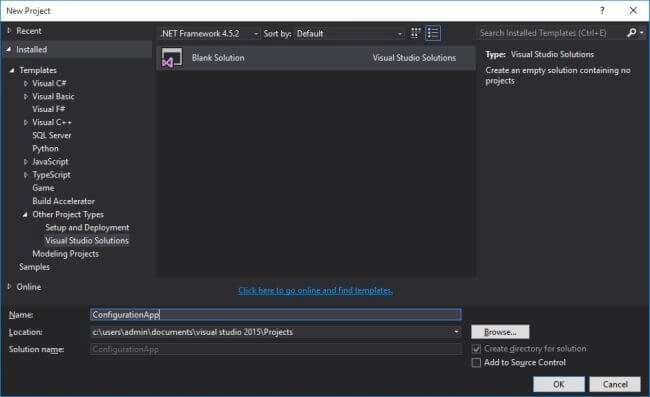The height and width of the screenshot is (397, 650).
Task: Click the Cancel button
Action: click(x=615, y=384)
